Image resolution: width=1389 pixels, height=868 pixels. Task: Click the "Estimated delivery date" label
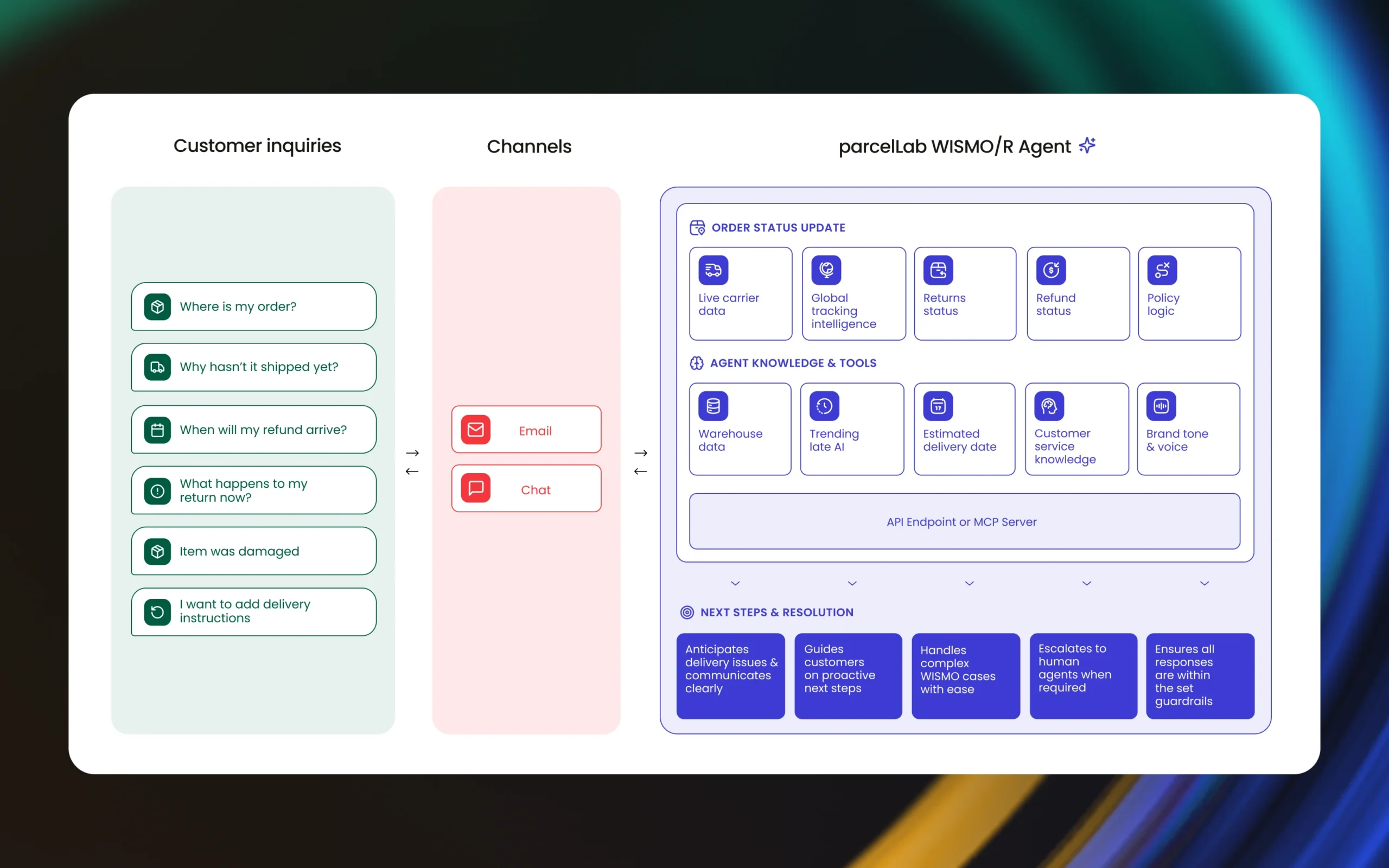point(960,441)
